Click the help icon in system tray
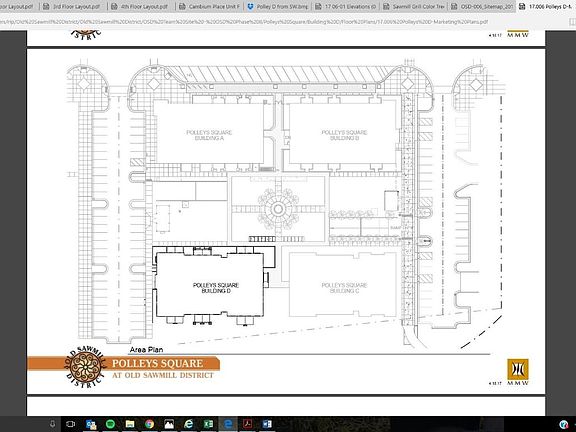 565,424
